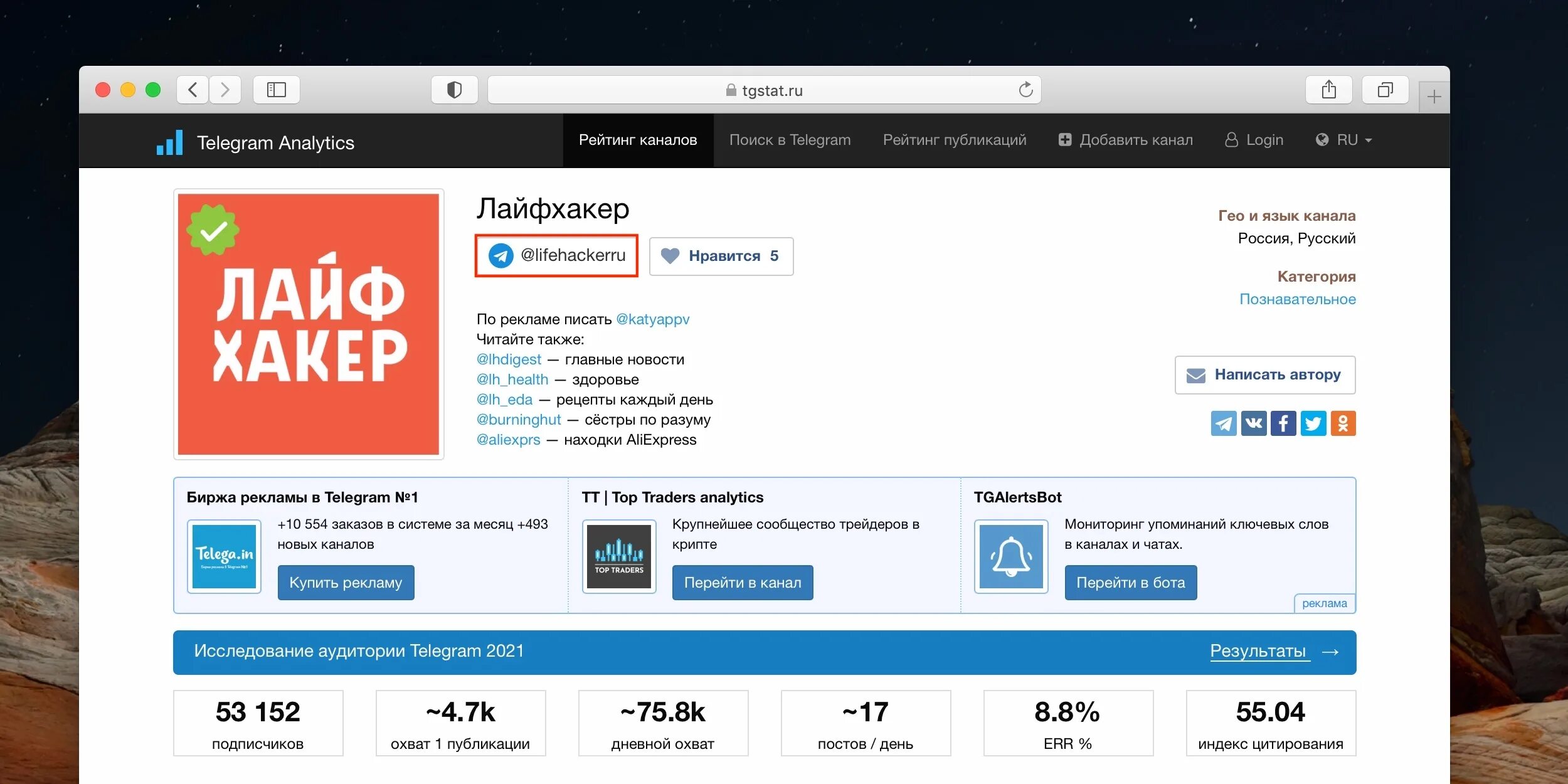Click the 8.8% ERR stat card
Screen dimensions: 1568x784
(x=1068, y=723)
